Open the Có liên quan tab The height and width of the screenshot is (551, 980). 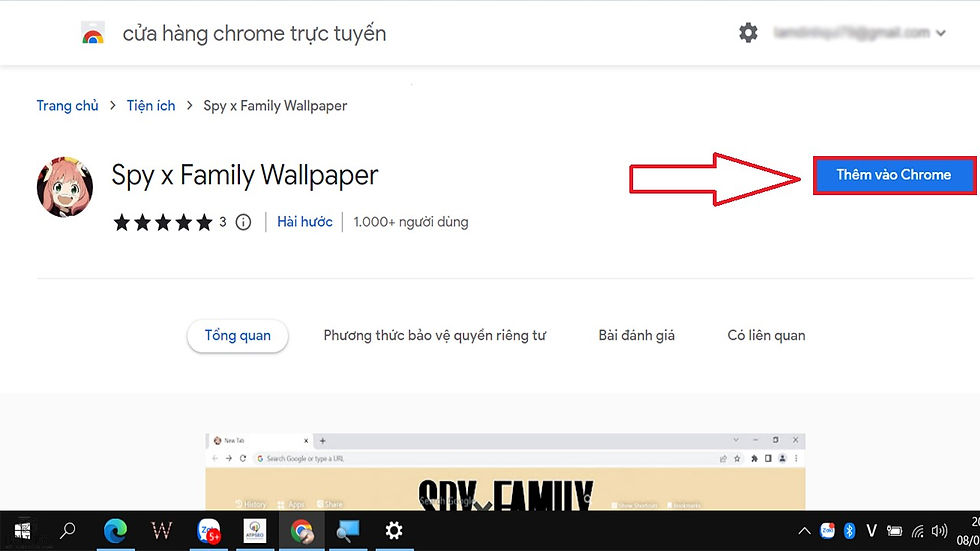(766, 335)
